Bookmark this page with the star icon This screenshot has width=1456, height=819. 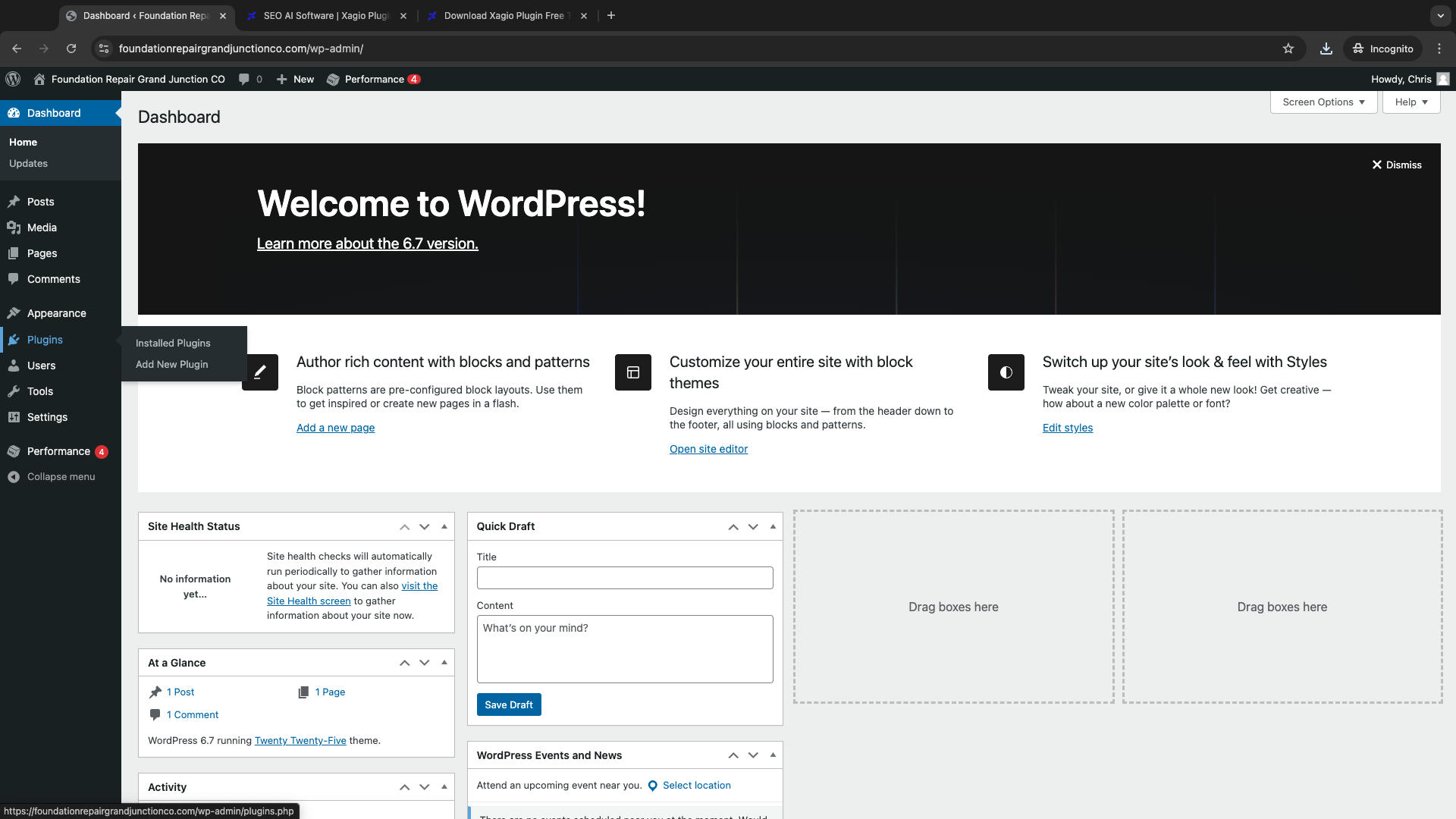(x=1288, y=49)
